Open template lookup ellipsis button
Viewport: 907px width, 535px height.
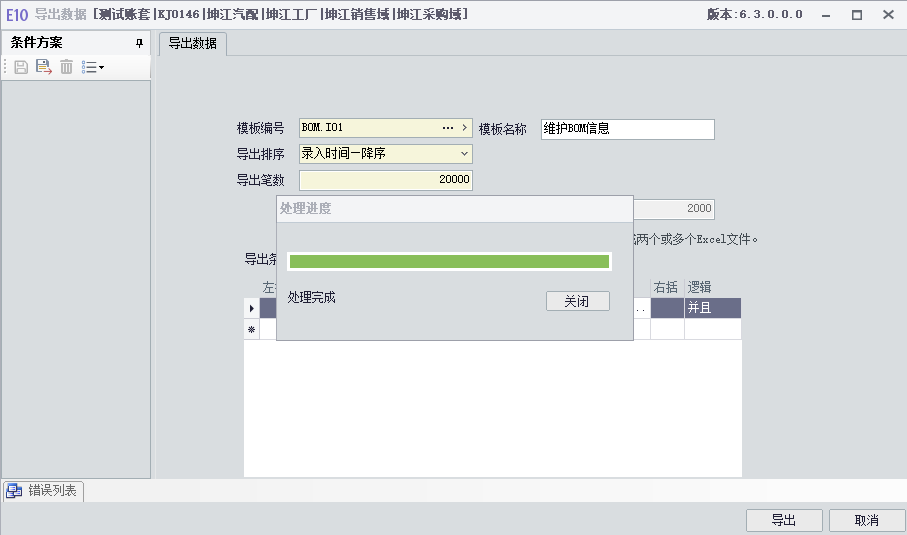pyautogui.click(x=448, y=128)
